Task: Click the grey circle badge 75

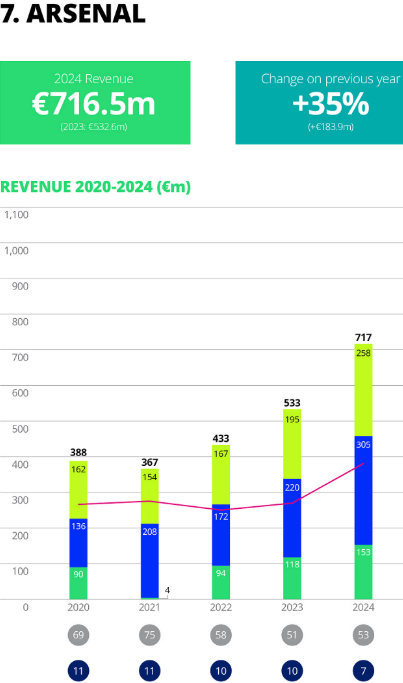Action: (149, 635)
